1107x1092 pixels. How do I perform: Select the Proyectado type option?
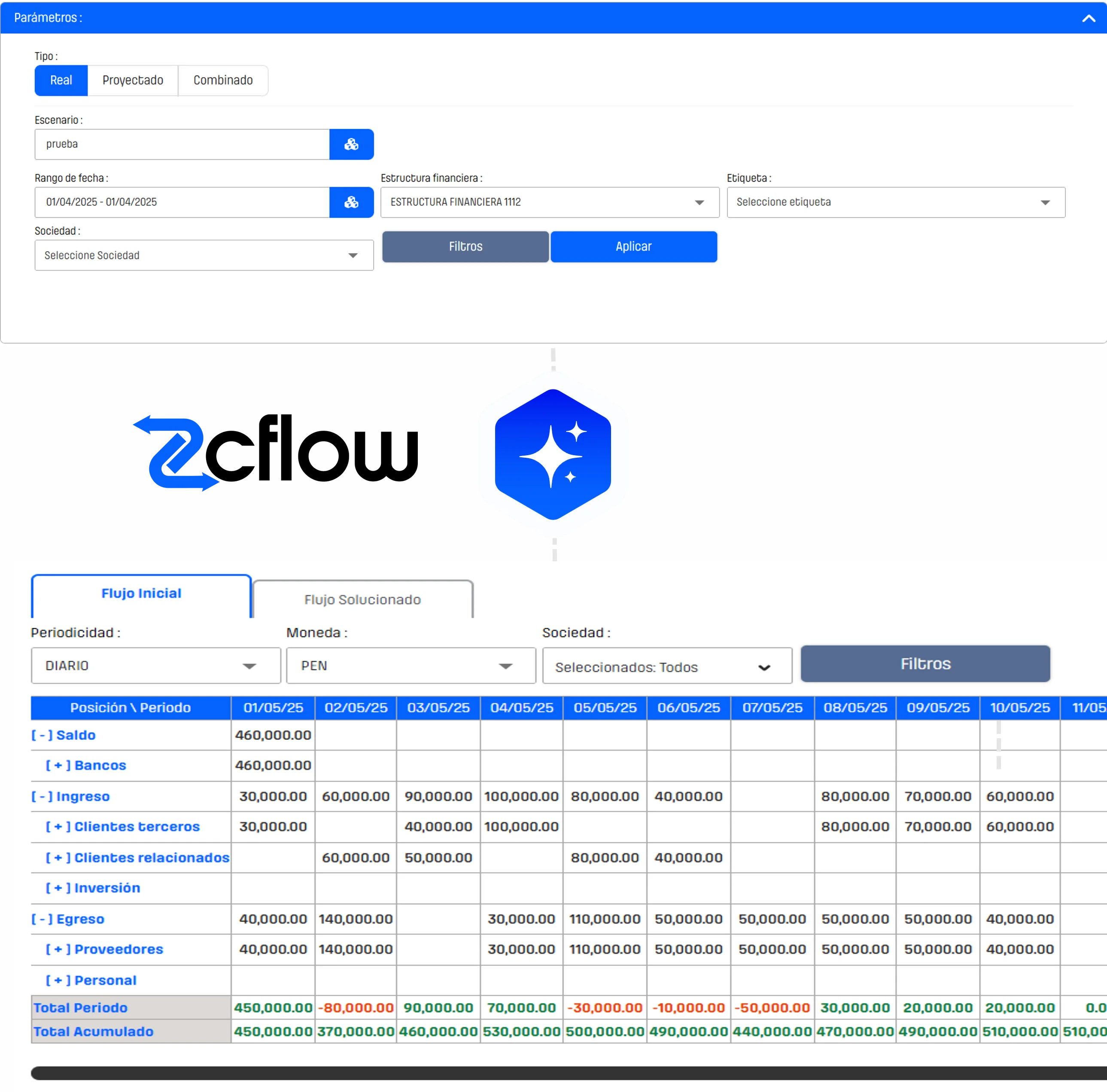point(132,80)
